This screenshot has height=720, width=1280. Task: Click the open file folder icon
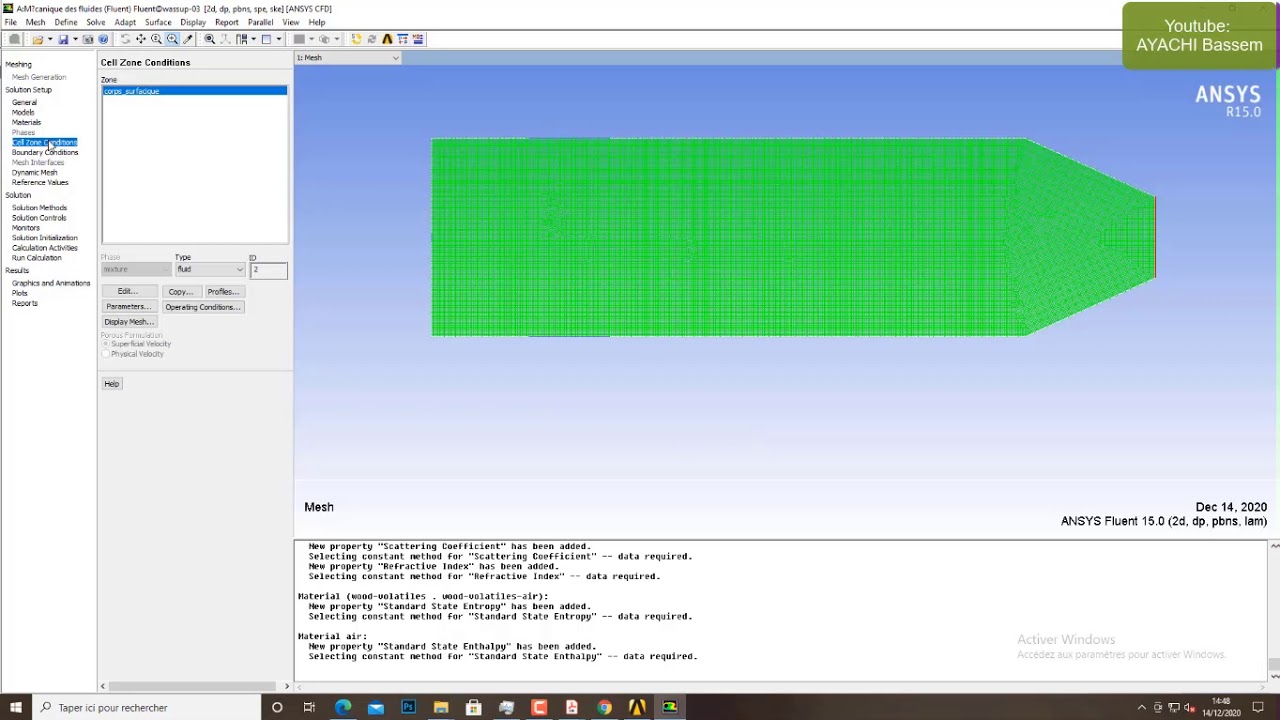click(38, 39)
